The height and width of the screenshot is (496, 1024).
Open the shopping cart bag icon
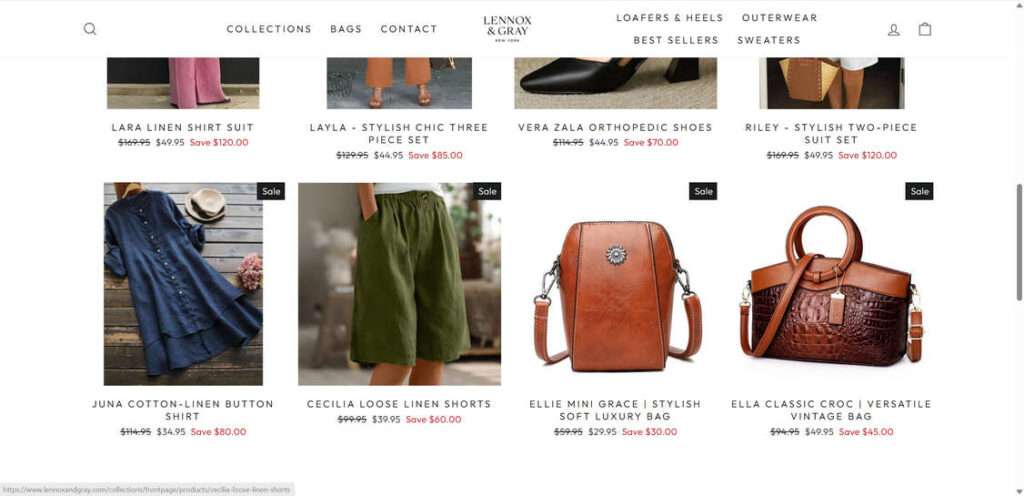925,29
